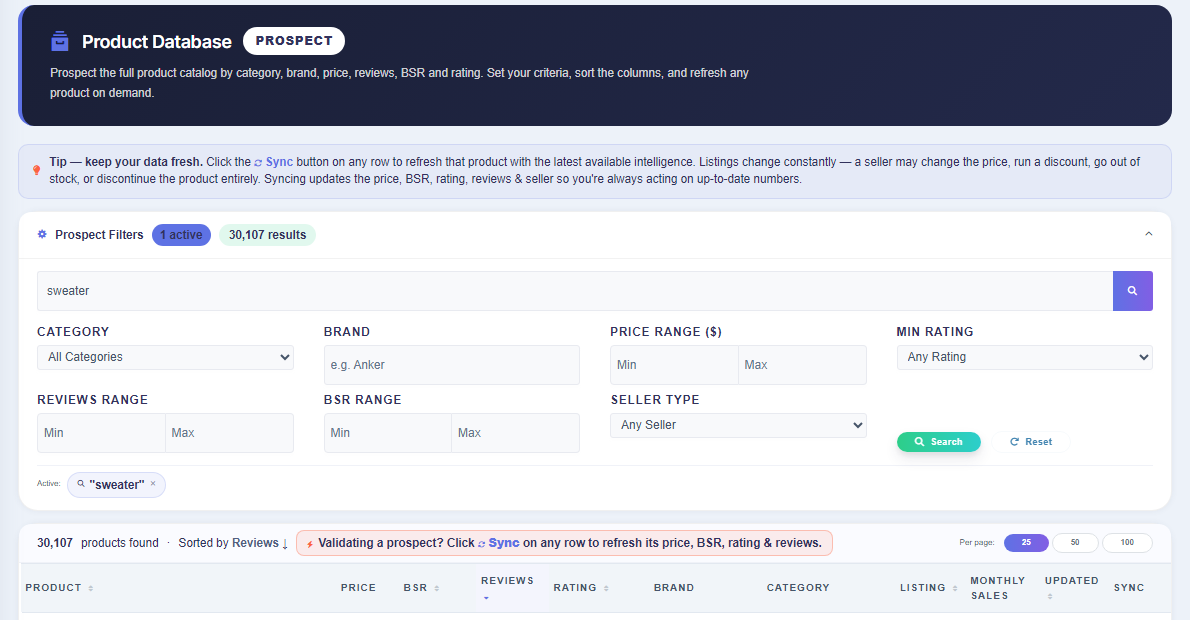Click the BRAND column header
Viewport: 1190px width, 620px height.
point(674,587)
